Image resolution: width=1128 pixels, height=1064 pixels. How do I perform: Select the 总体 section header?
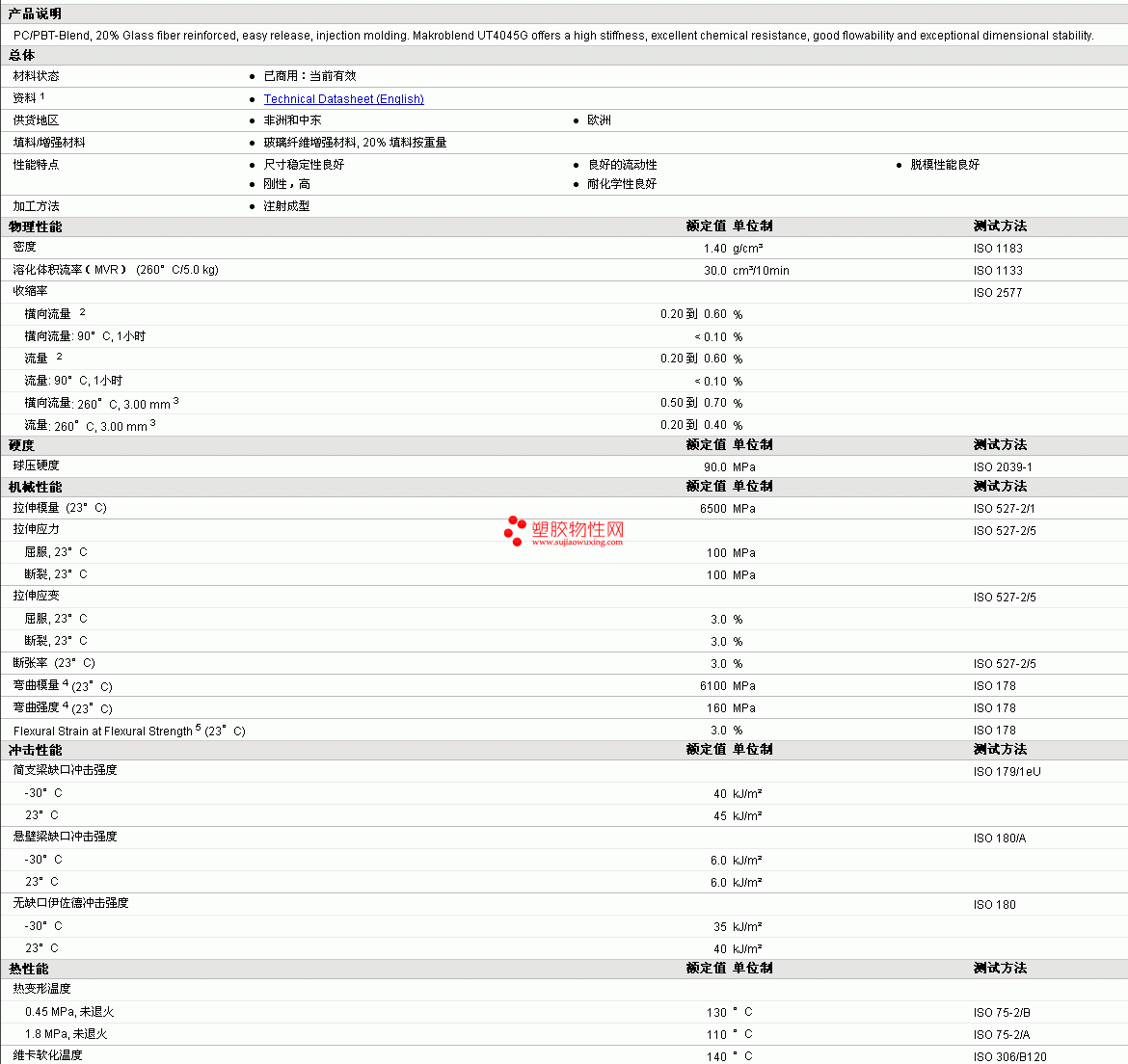tap(21, 55)
